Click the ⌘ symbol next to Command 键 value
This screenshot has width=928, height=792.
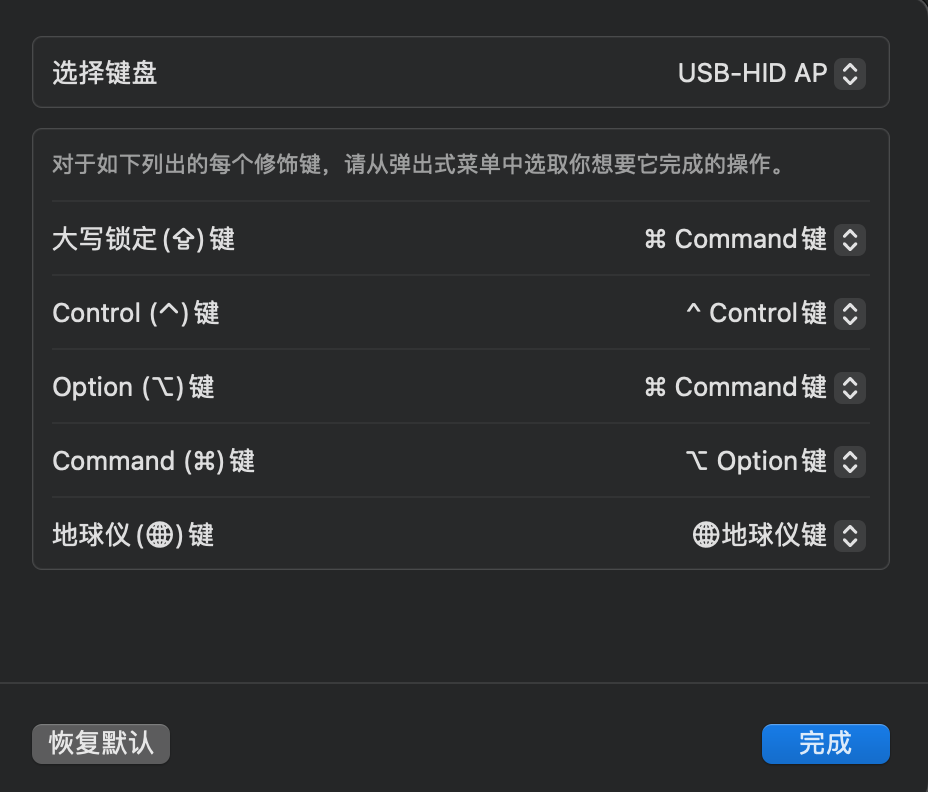tap(659, 239)
